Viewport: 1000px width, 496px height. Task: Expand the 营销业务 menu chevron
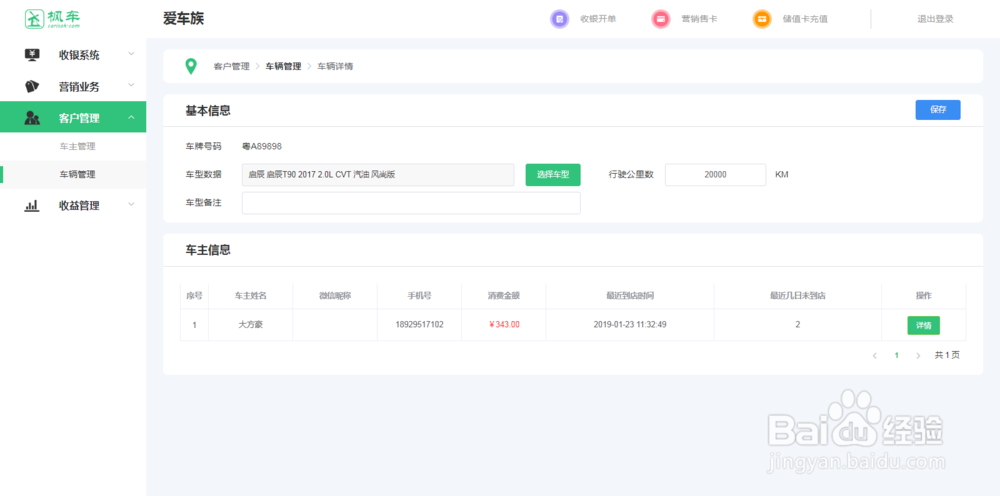[x=131, y=85]
